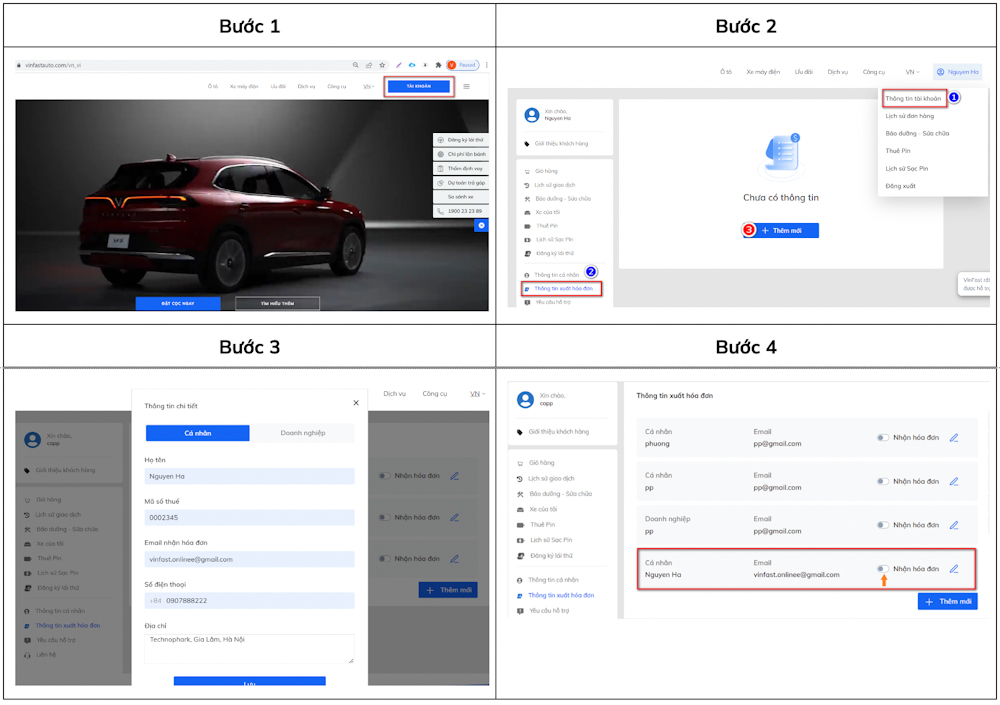The height and width of the screenshot is (705, 1000).
Task: Open the Chrome three-dot menu
Action: click(487, 65)
